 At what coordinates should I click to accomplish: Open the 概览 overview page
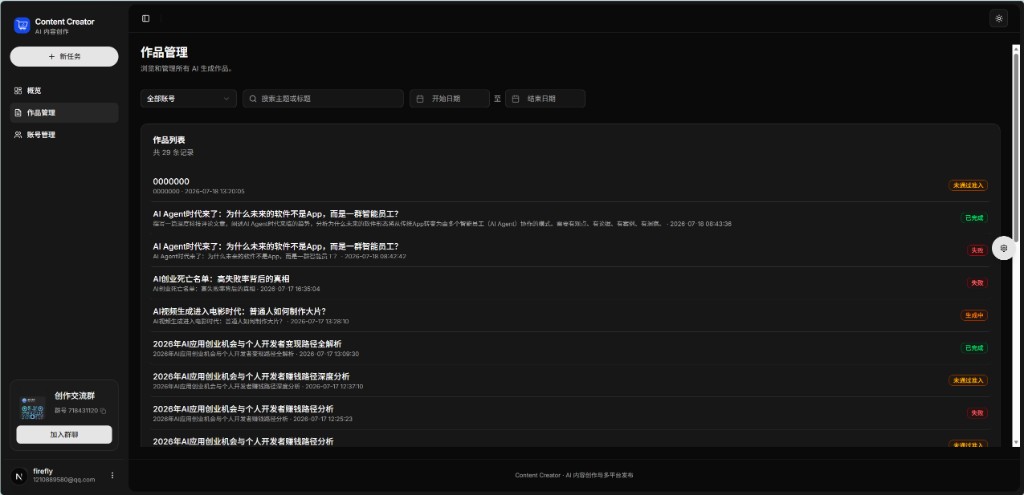pyautogui.click(x=64, y=91)
